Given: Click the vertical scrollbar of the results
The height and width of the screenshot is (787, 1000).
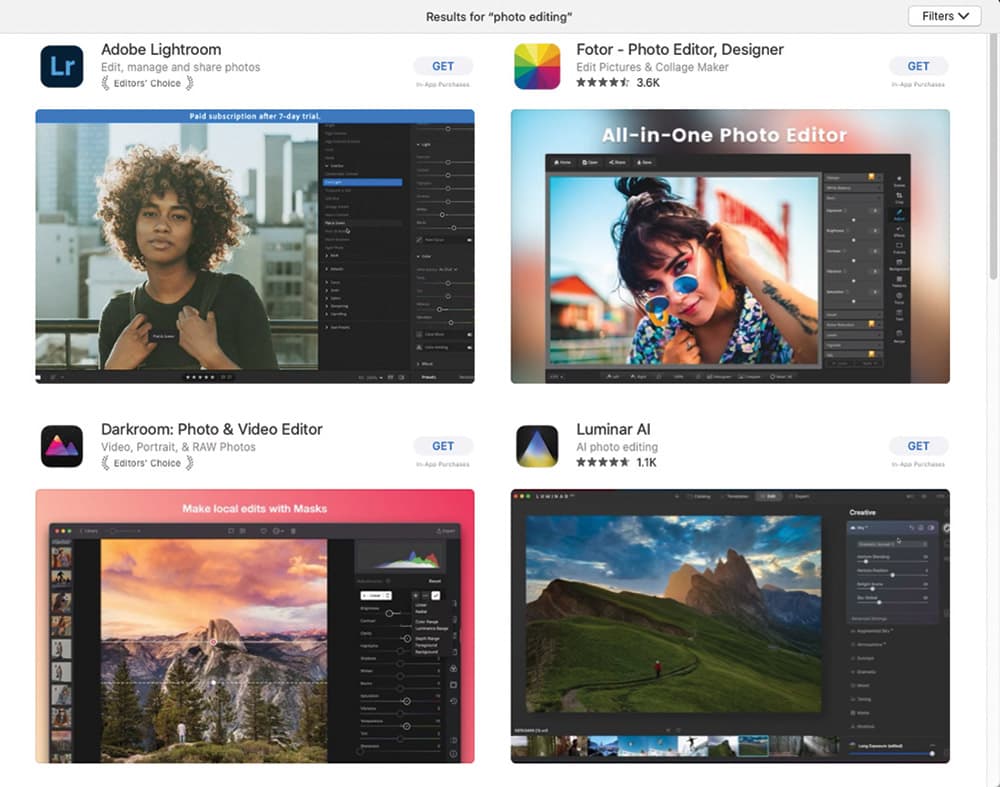Looking at the screenshot, I should tap(993, 156).
